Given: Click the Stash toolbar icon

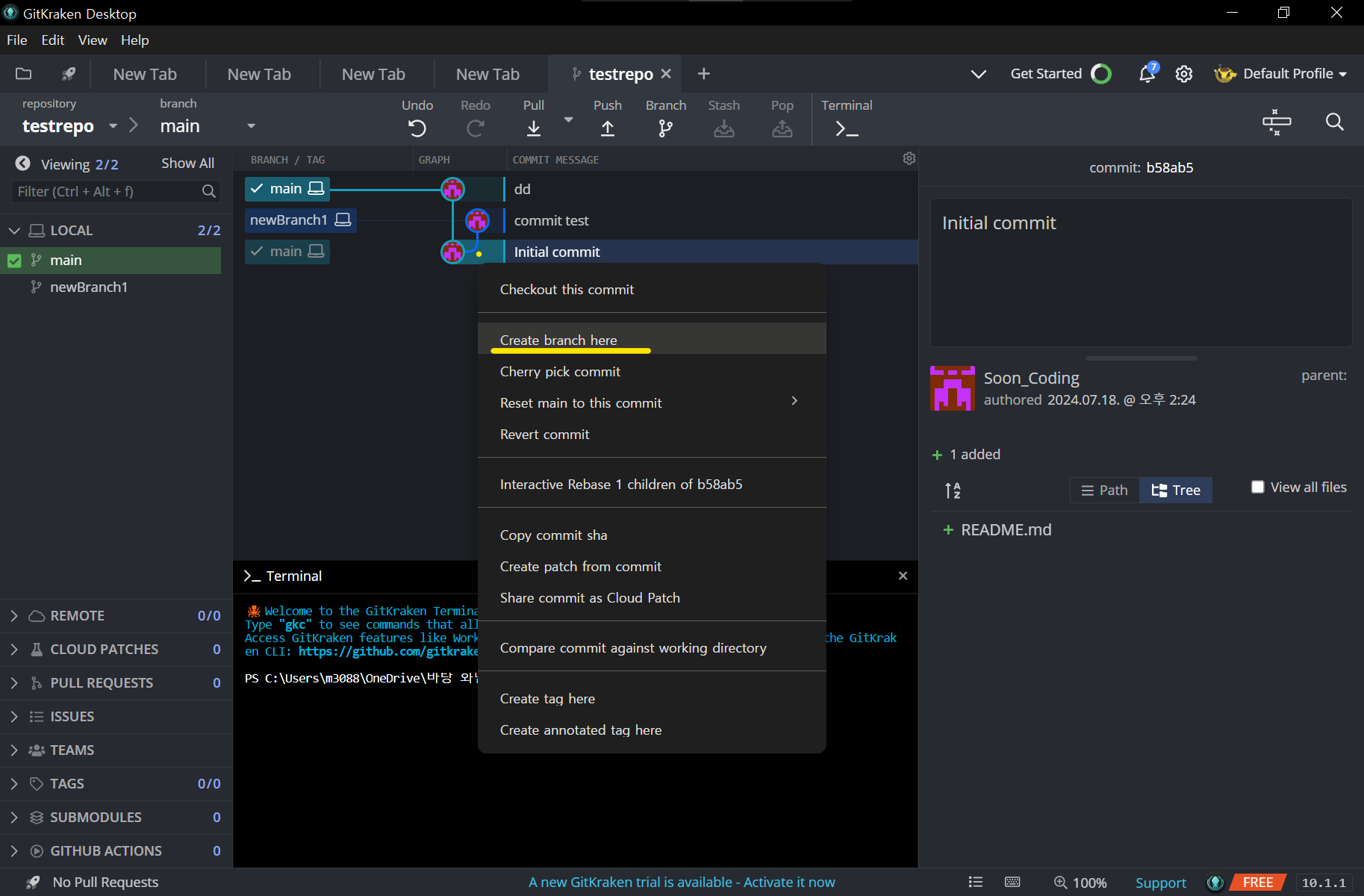Looking at the screenshot, I should pos(724,128).
